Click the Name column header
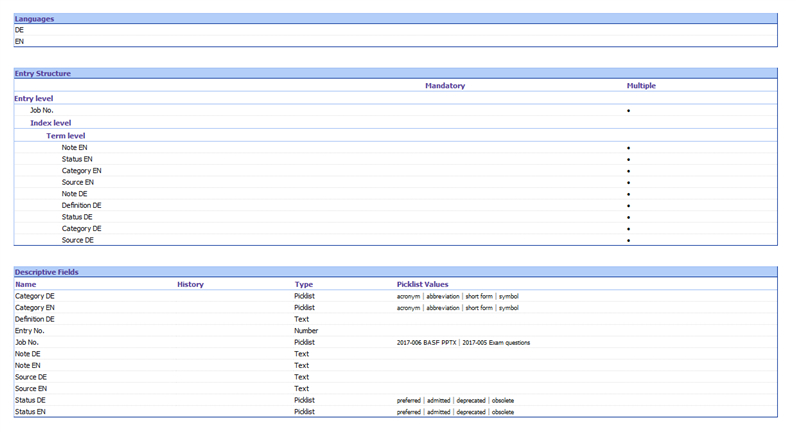 click(x=26, y=284)
